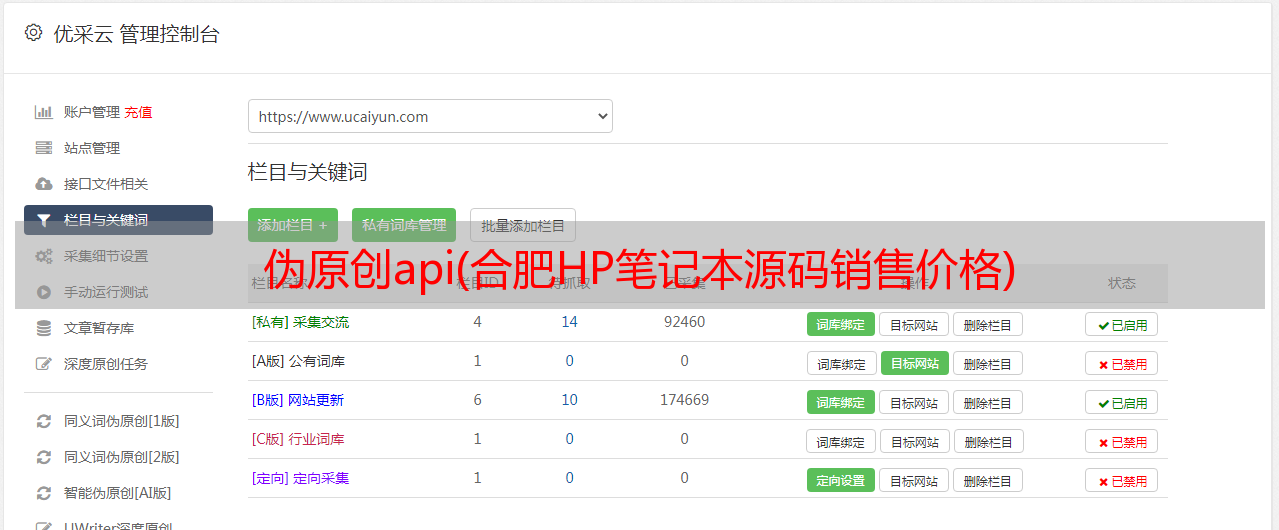Click 词库绑定 in the 公有词库 row
1279x530 pixels.
click(x=842, y=363)
